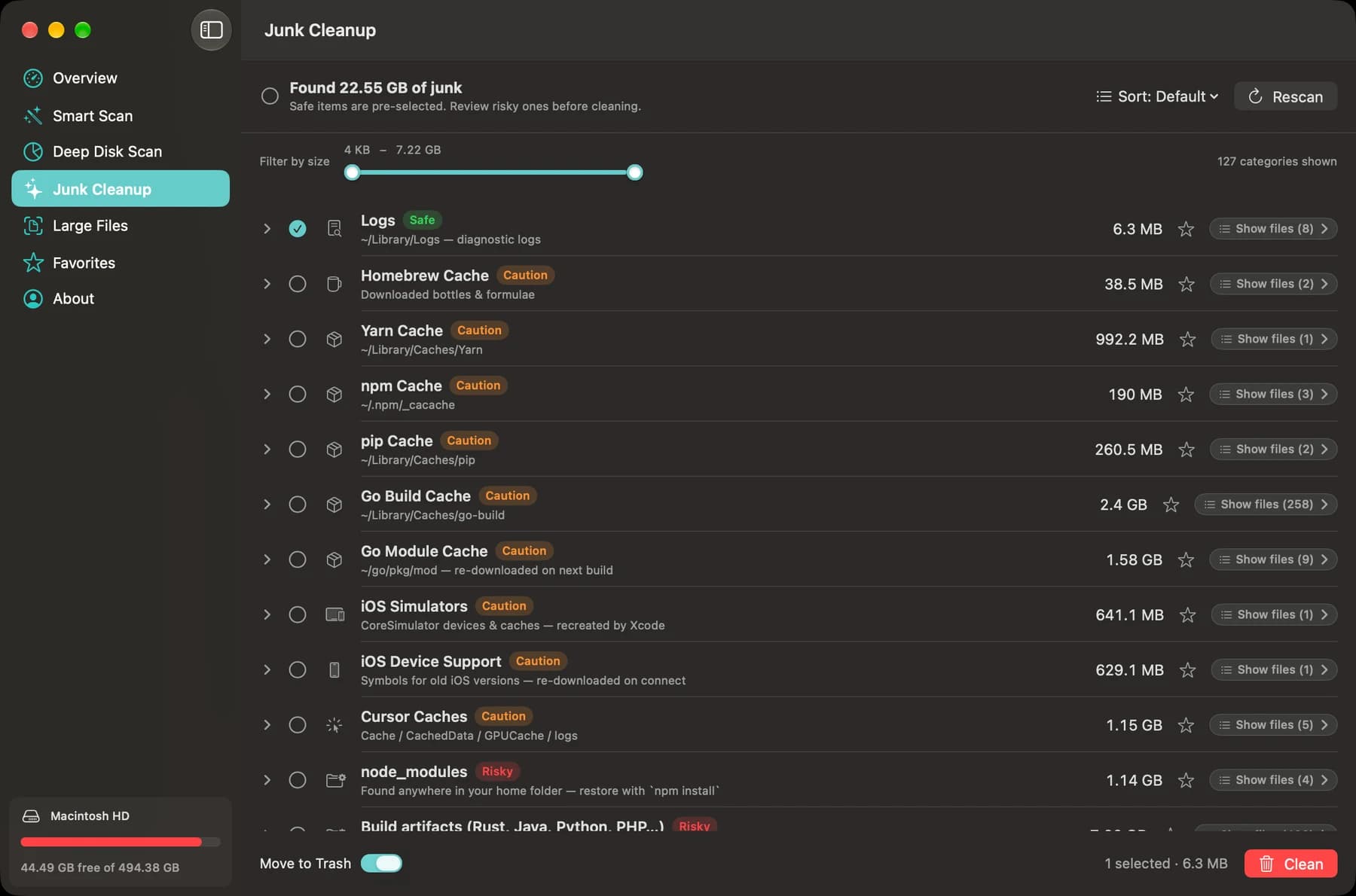The width and height of the screenshot is (1356, 896).
Task: Select the Yarn Cache checkbox
Action: pos(298,339)
